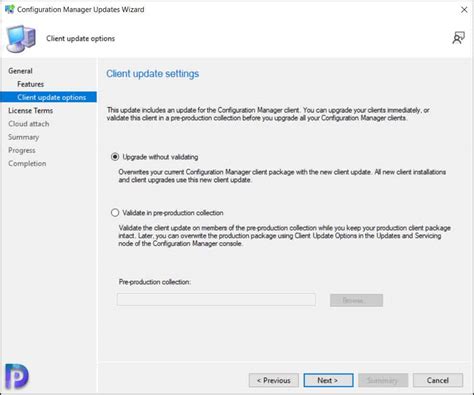Click the feedback person icon top right
474x395 pixels.
(458, 38)
